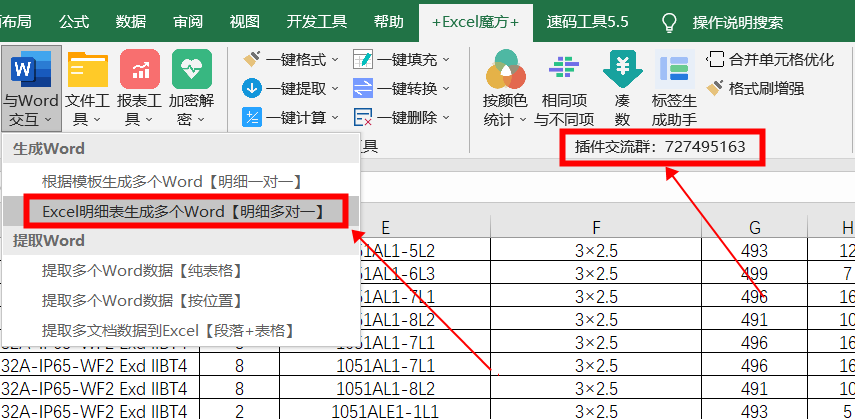855x419 pixels.
Task: Click the 一键删除 icon
Action: [x=363, y=117]
